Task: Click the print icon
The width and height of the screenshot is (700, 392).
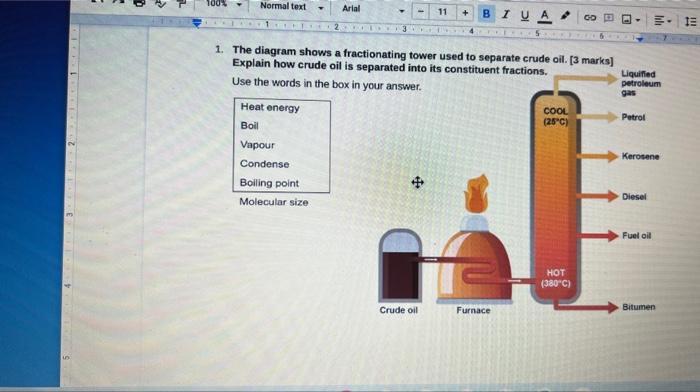Action: coord(139,3)
